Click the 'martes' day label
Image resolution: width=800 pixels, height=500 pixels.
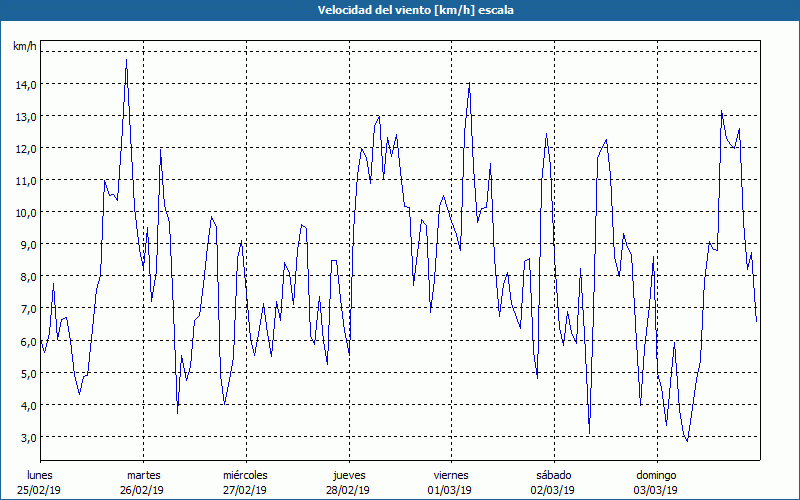[x=144, y=475]
